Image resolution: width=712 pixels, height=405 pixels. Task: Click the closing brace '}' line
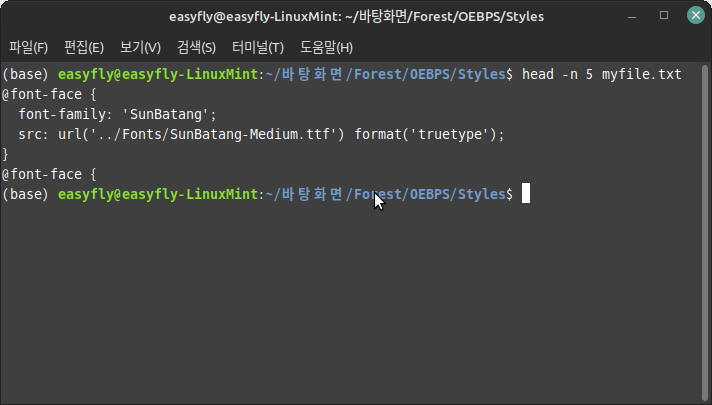coord(5,154)
